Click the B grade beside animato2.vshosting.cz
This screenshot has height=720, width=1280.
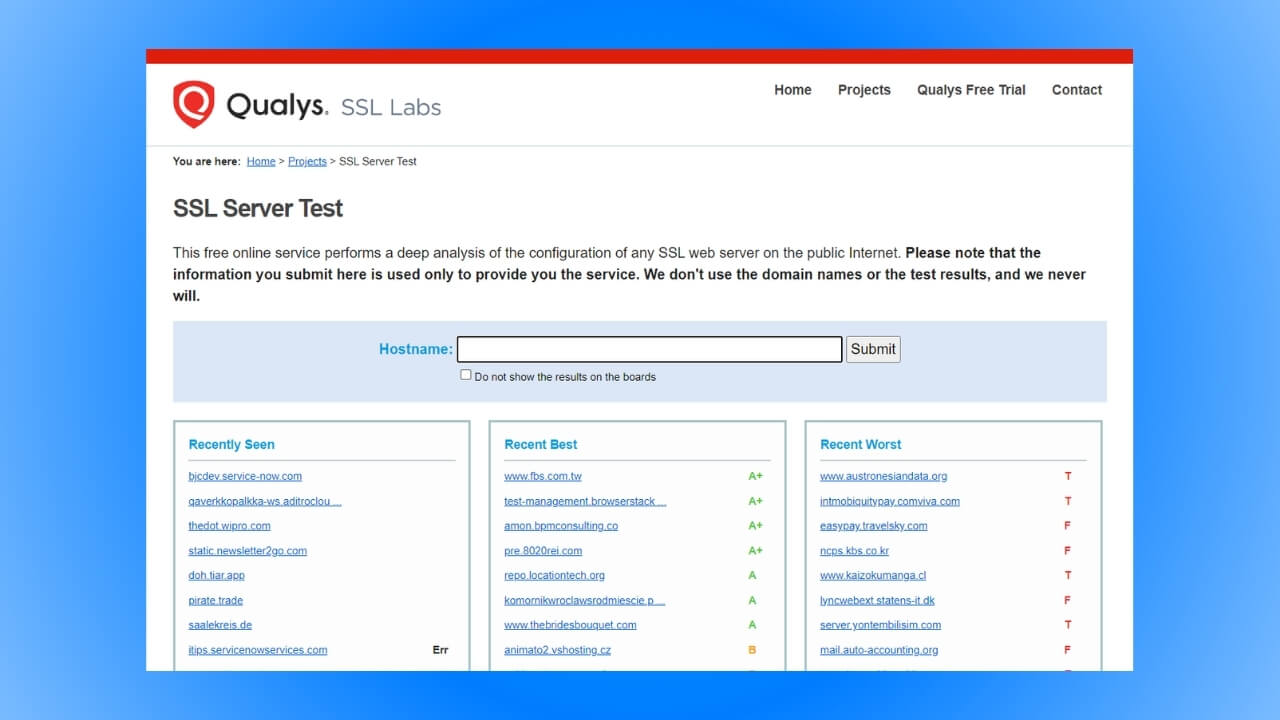(x=752, y=650)
